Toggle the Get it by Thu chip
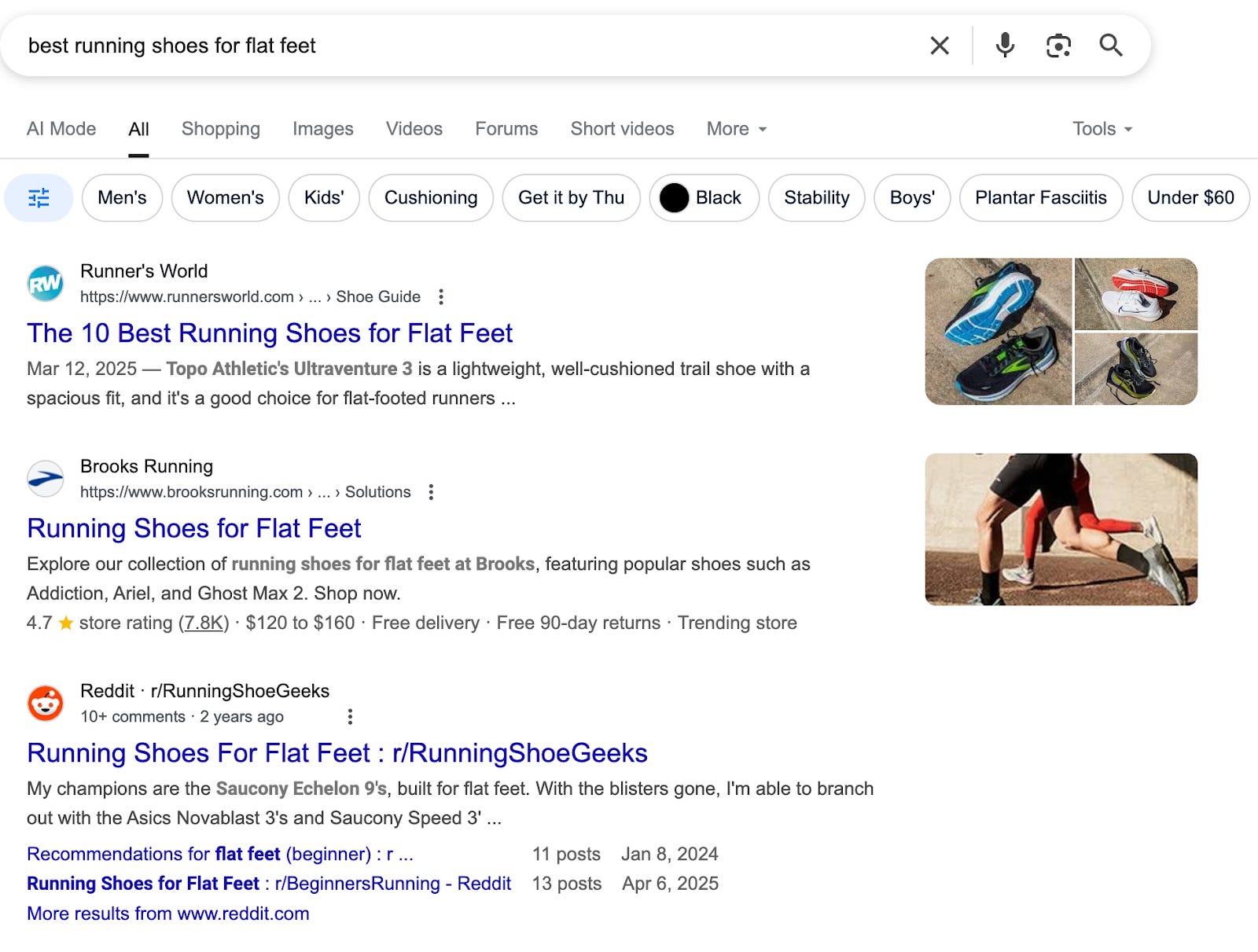This screenshot has width=1258, height=952. (x=572, y=197)
